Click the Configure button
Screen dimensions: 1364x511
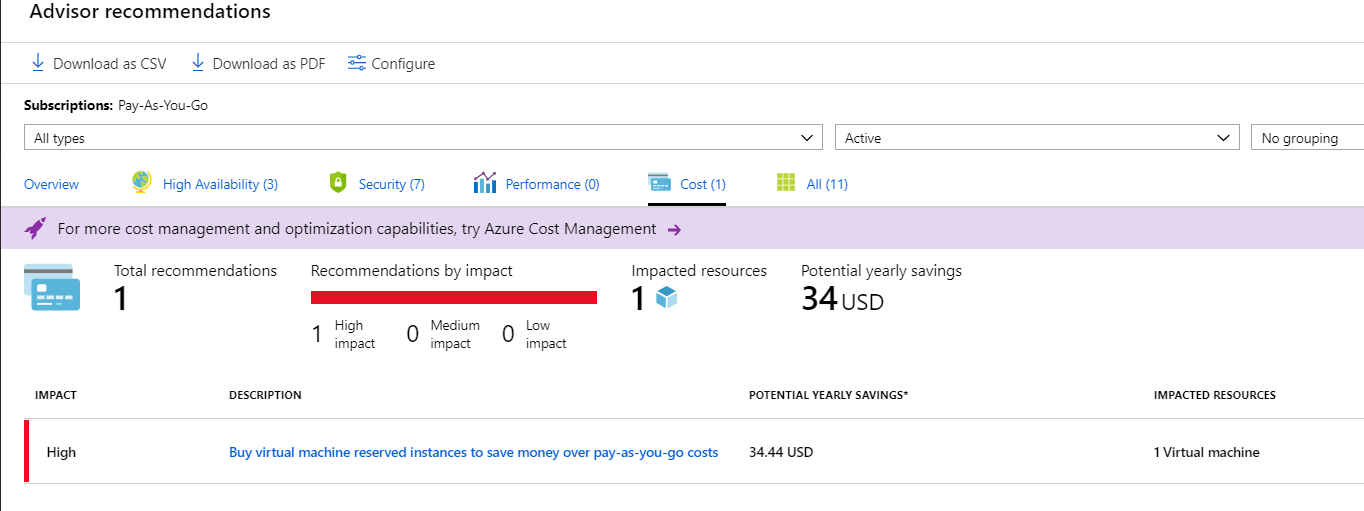point(391,63)
